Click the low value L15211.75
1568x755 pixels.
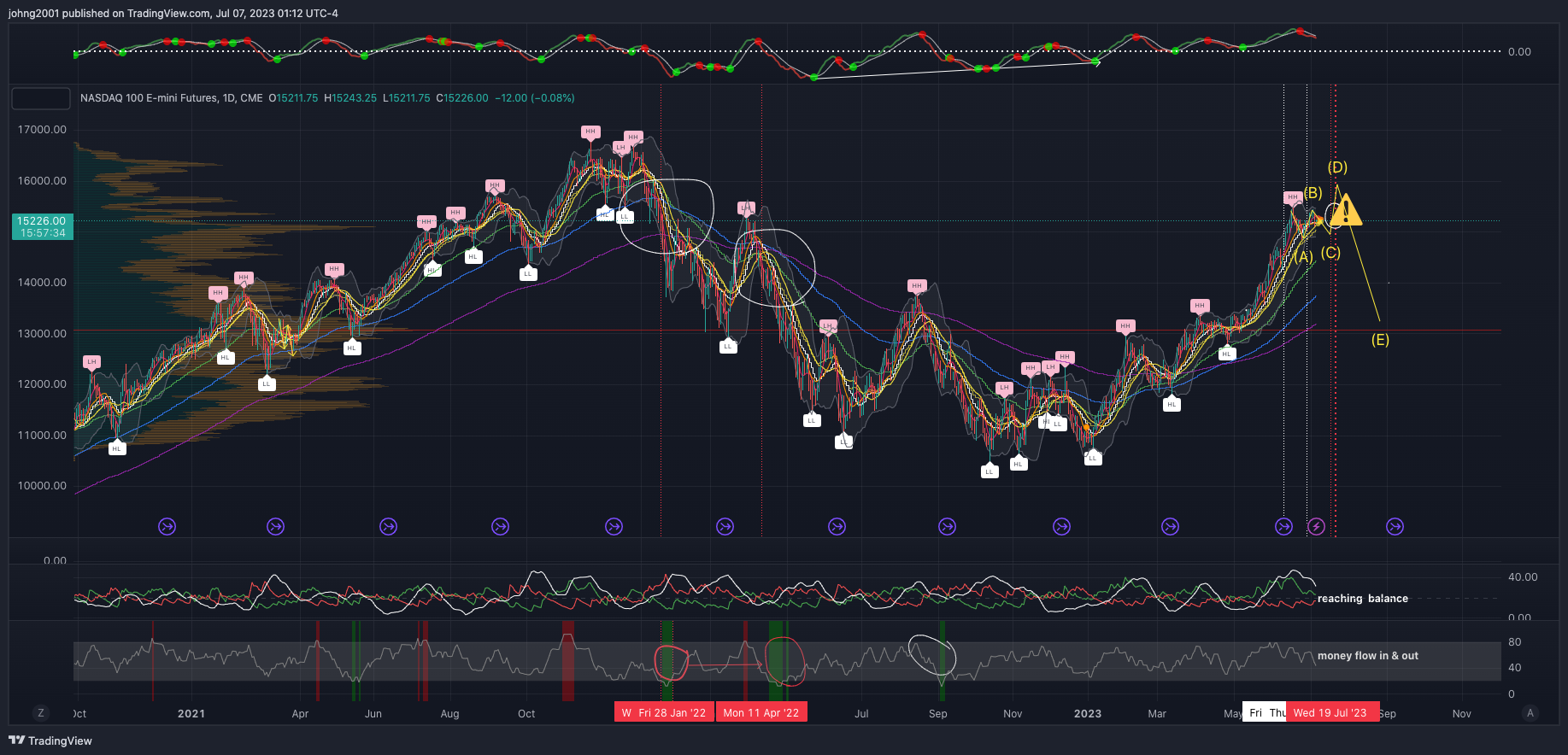pos(407,98)
